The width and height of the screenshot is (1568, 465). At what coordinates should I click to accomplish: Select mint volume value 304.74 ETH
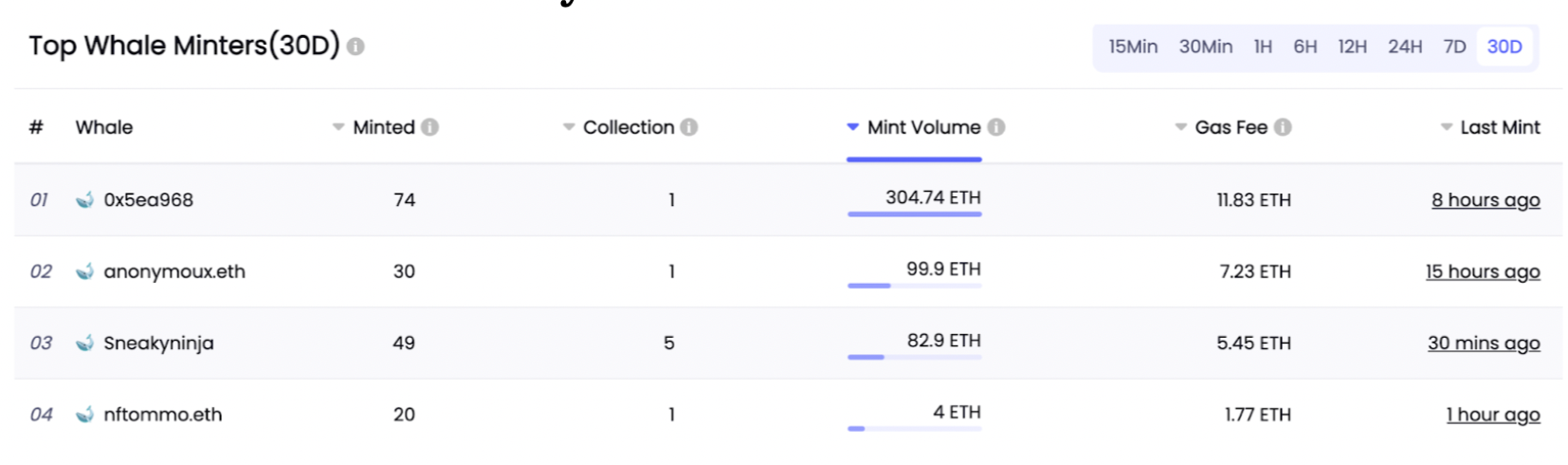(934, 197)
